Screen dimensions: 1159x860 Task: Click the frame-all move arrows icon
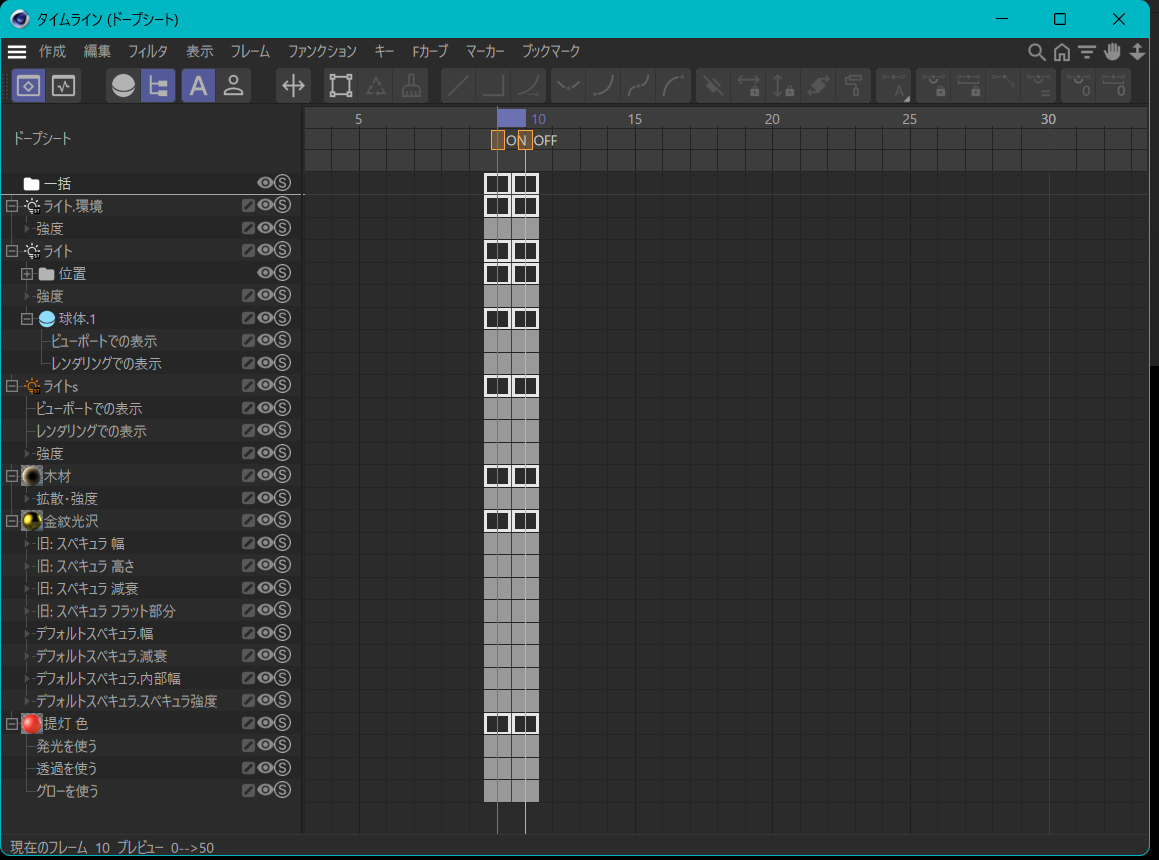click(x=293, y=86)
